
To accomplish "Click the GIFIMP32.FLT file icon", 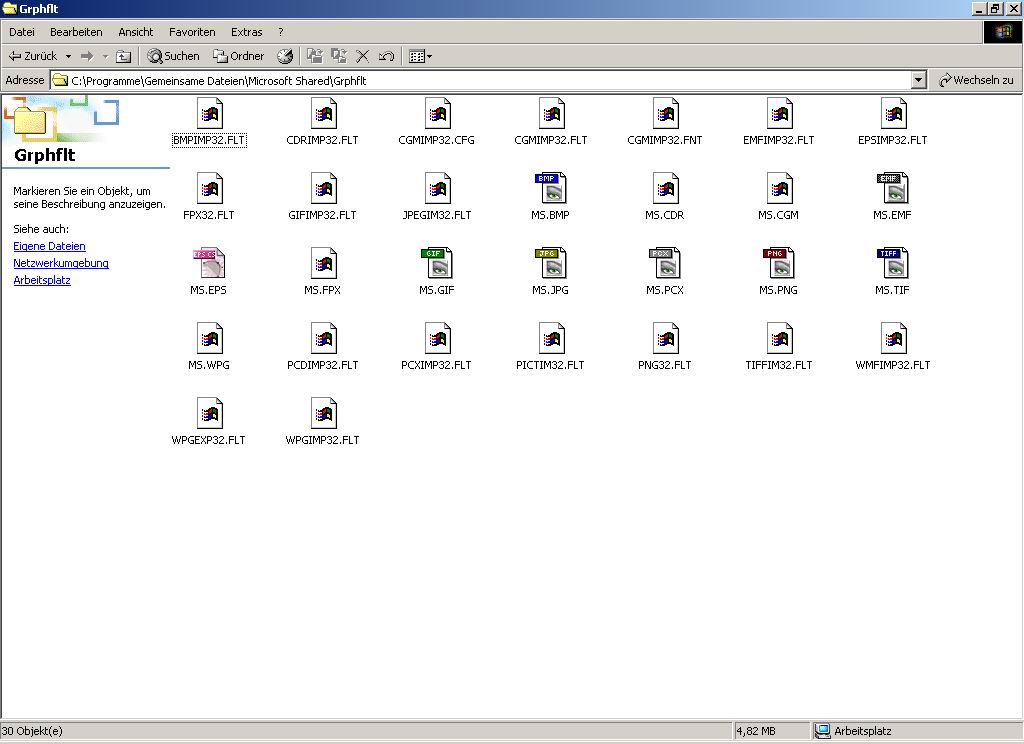I will (323, 189).
